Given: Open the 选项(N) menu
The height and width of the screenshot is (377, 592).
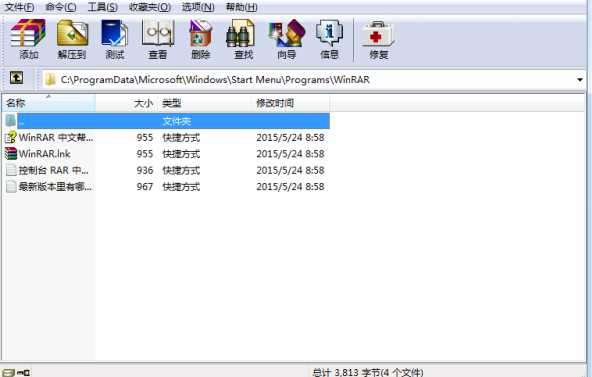Looking at the screenshot, I should click(198, 7).
